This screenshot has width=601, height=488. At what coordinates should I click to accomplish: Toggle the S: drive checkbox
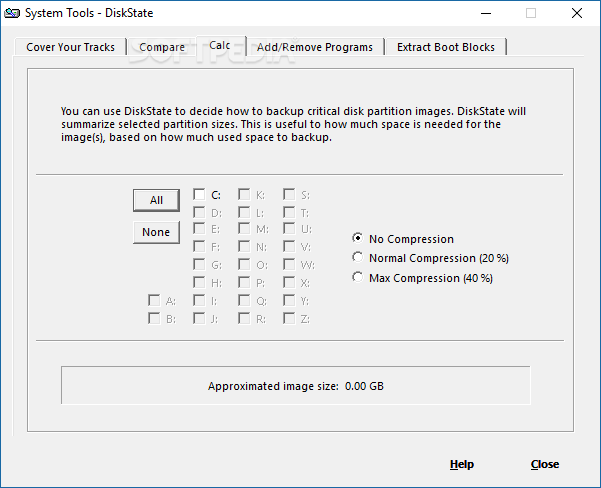(289, 194)
